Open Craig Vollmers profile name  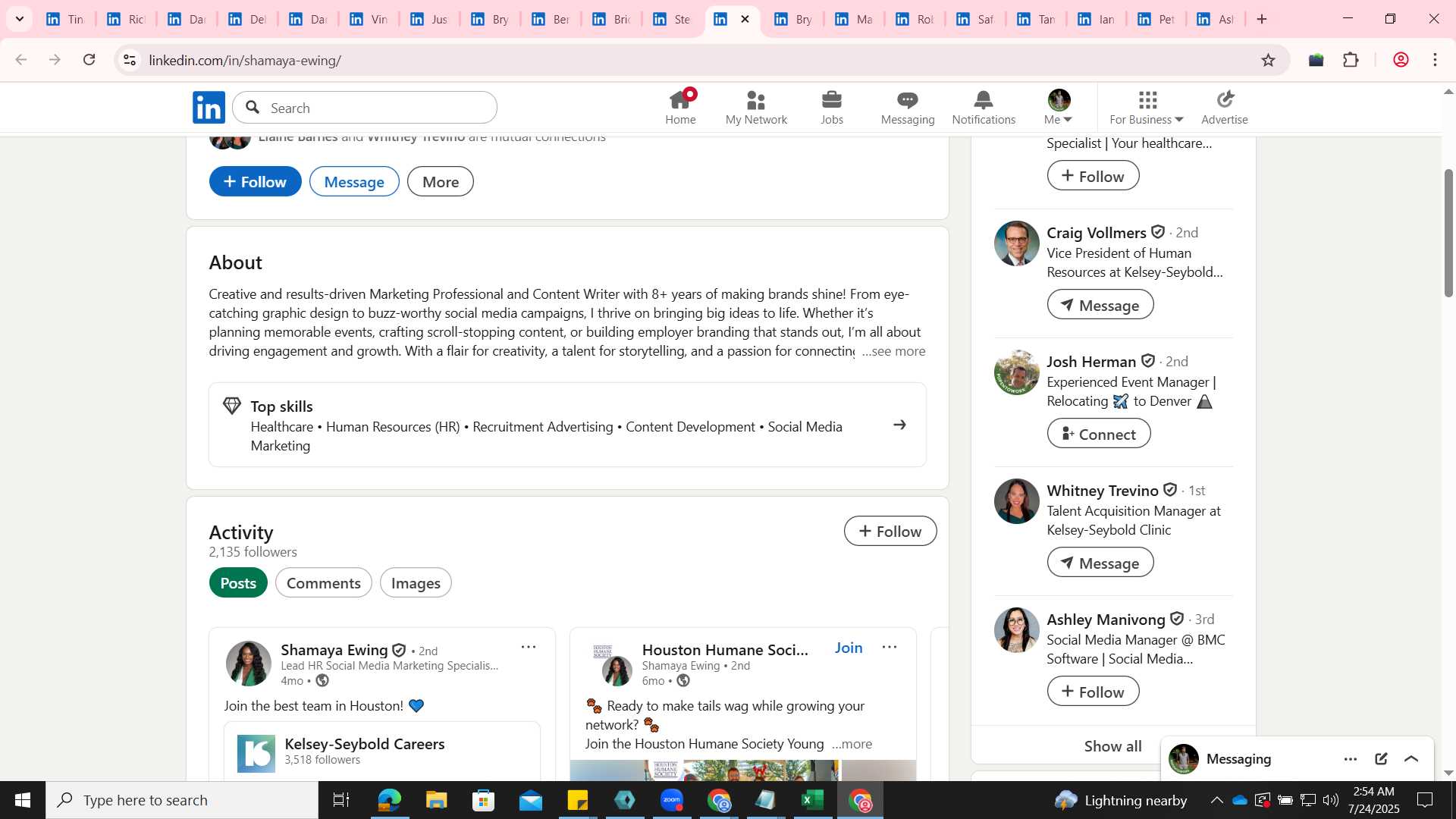coord(1097,233)
